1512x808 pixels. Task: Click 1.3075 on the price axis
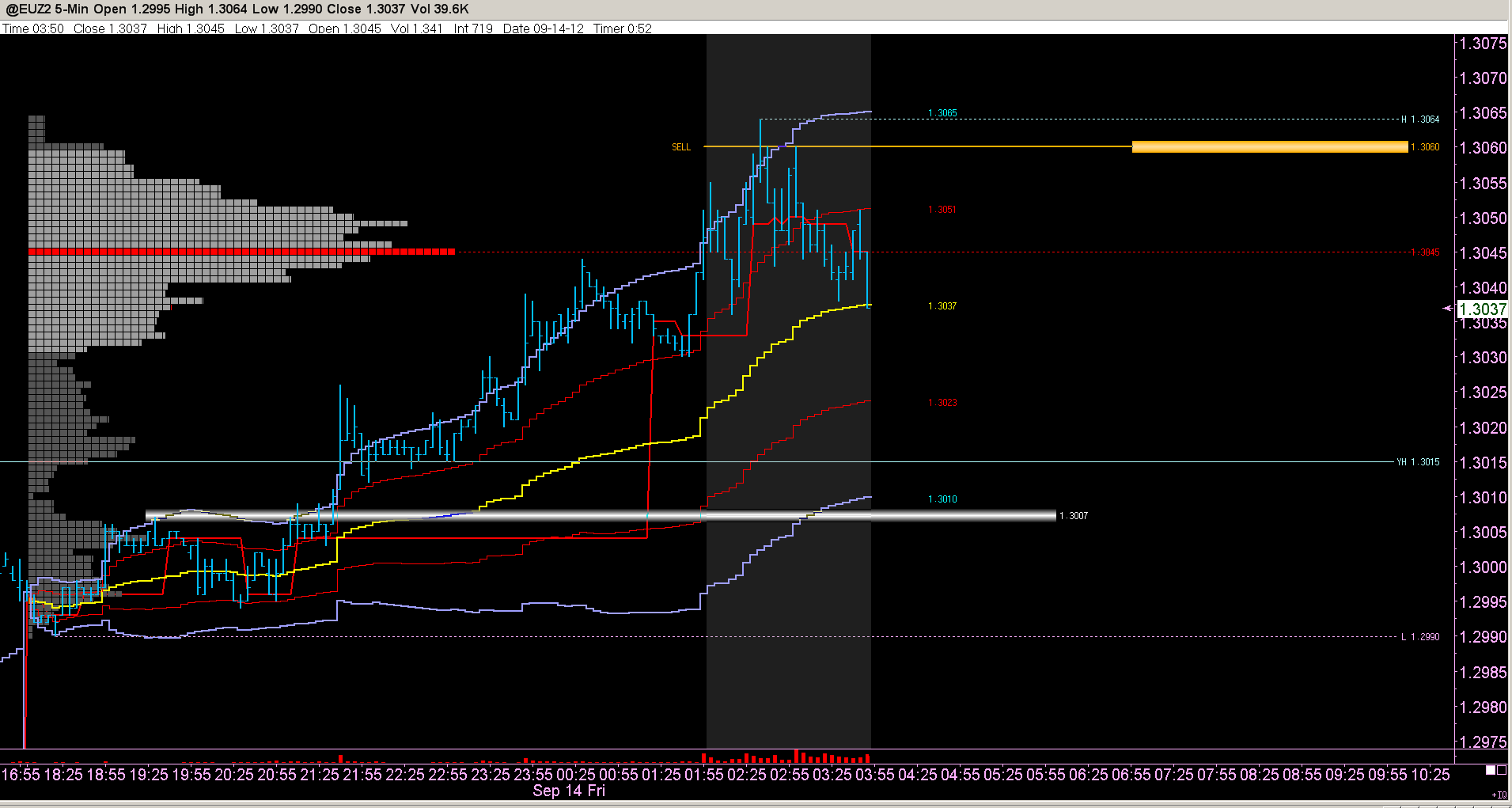tap(1483, 44)
